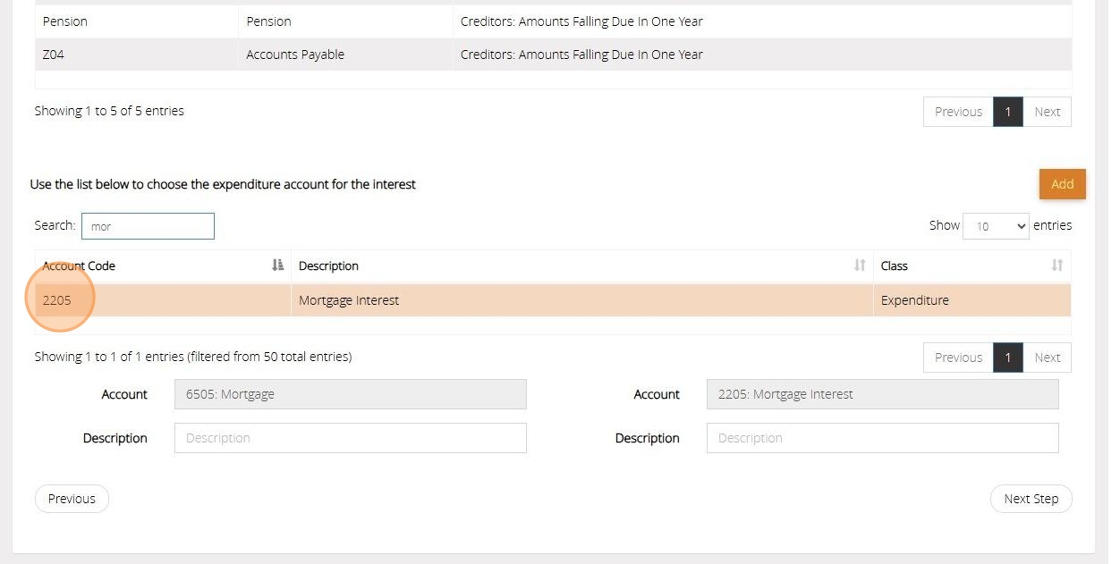Type in Description field under 6505: Mortgage
Screen dimensions: 1120x564
point(350,438)
